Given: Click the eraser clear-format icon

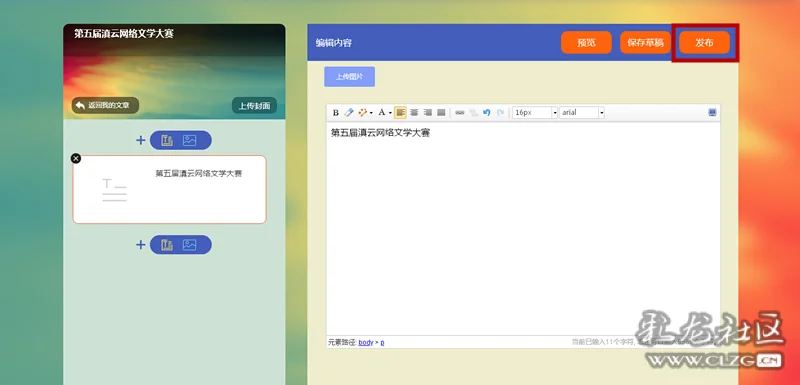Looking at the screenshot, I should click(348, 113).
